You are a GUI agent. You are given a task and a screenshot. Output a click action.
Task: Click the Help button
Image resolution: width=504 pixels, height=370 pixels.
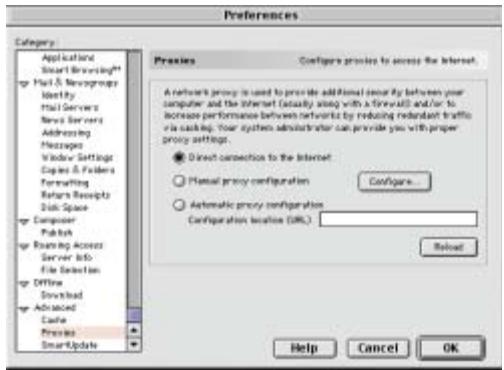pos(304,348)
